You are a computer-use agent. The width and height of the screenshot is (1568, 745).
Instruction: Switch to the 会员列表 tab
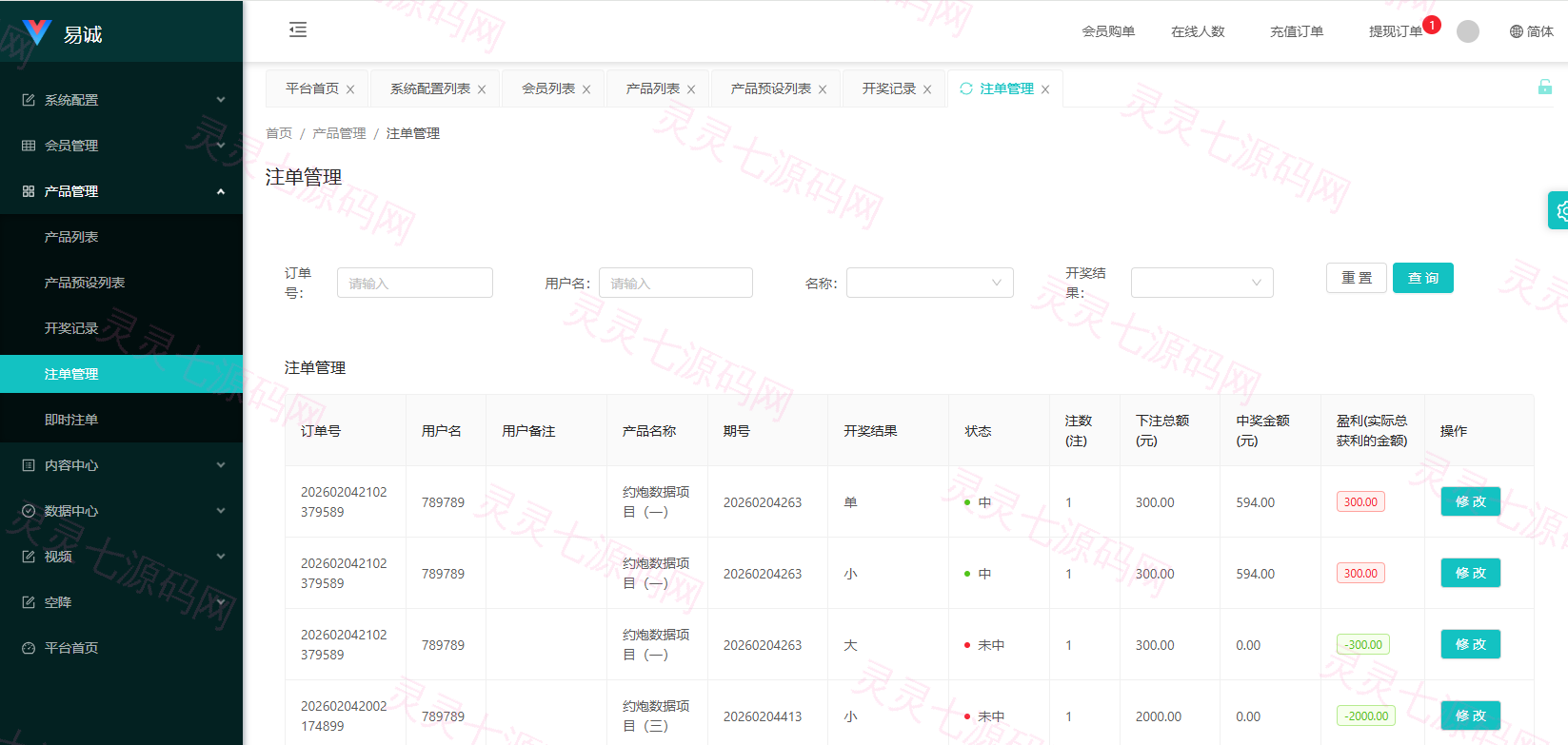[548, 88]
